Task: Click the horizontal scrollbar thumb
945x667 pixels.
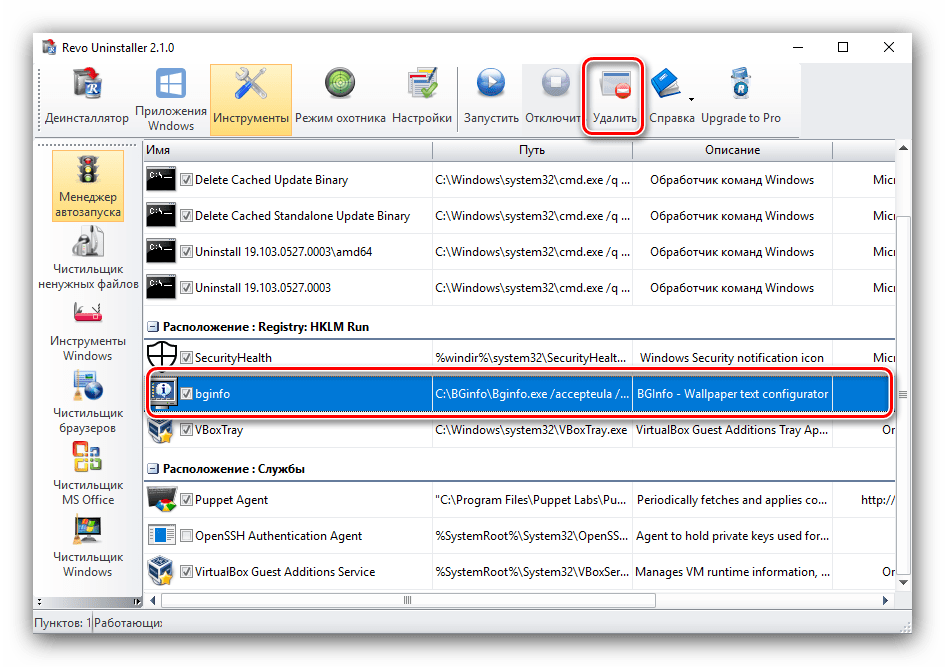Action: [408, 600]
